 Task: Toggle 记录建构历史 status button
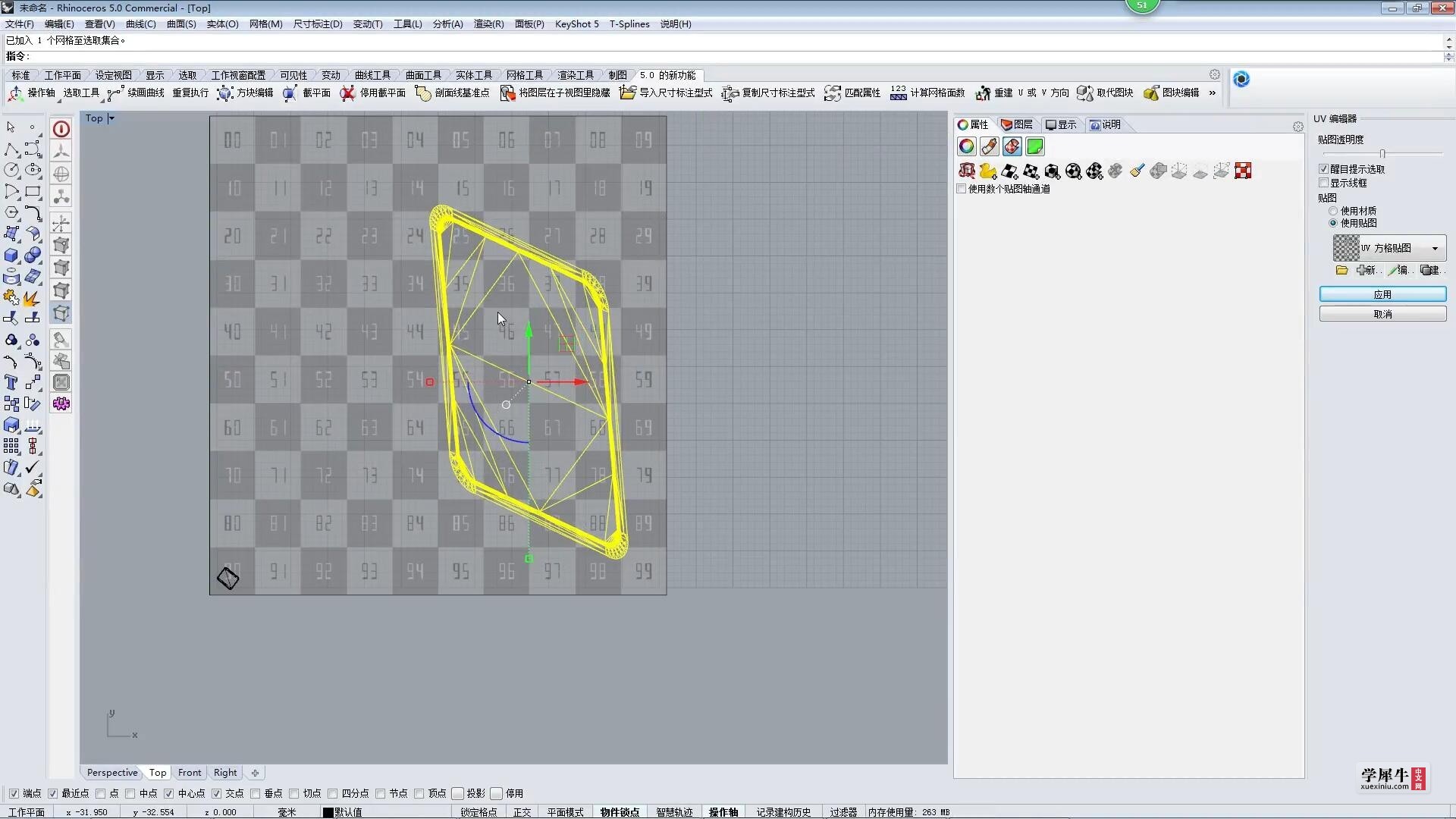pyautogui.click(x=783, y=811)
